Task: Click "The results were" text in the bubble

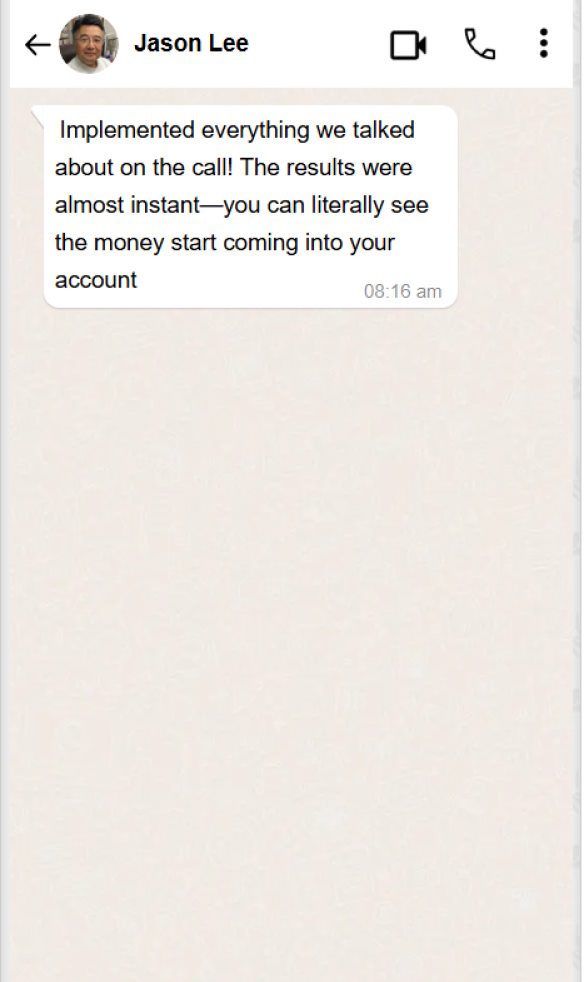Action: 326,168
